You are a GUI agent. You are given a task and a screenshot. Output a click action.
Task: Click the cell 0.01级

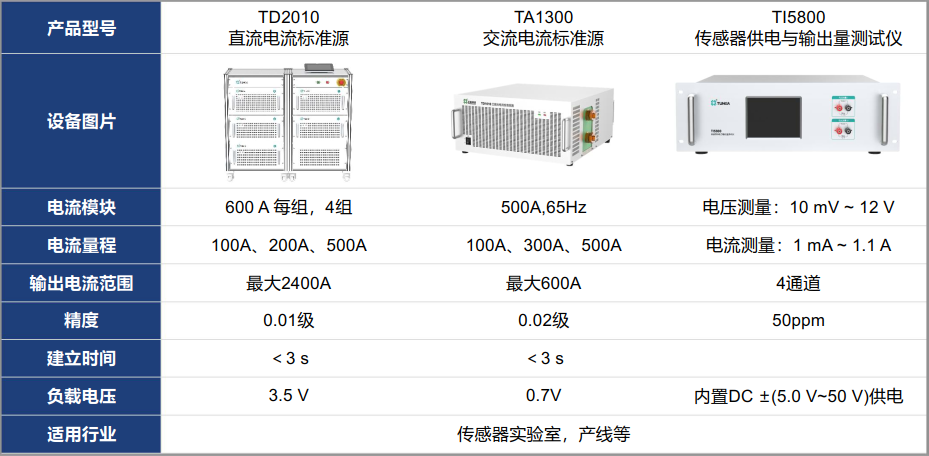pos(289,320)
